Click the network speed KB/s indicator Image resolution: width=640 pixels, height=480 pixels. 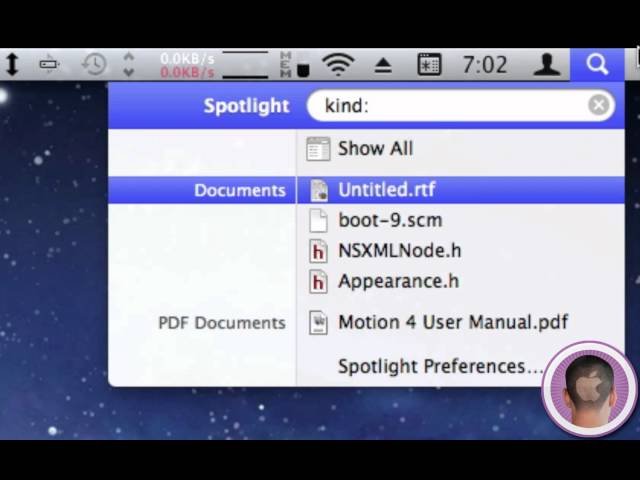point(187,65)
